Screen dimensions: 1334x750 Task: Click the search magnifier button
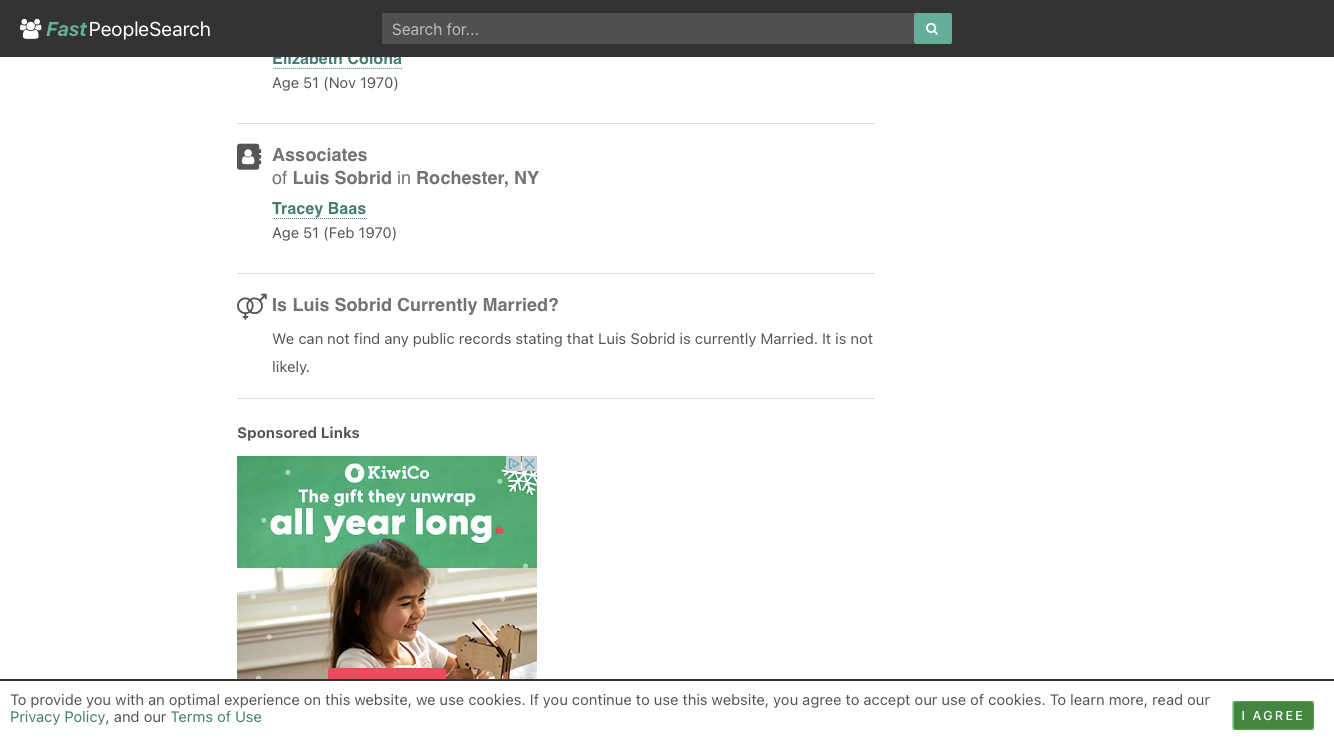[x=932, y=29]
